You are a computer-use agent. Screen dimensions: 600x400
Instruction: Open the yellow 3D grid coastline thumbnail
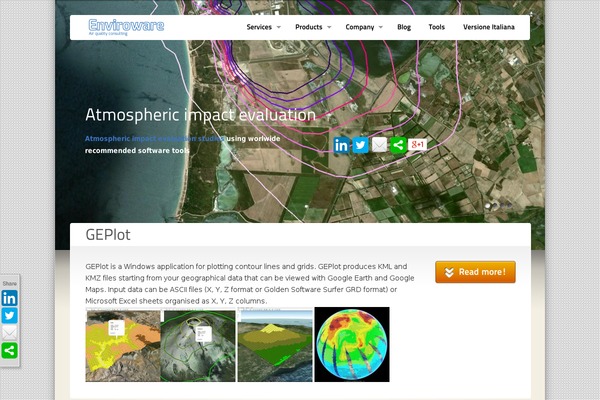tap(275, 345)
